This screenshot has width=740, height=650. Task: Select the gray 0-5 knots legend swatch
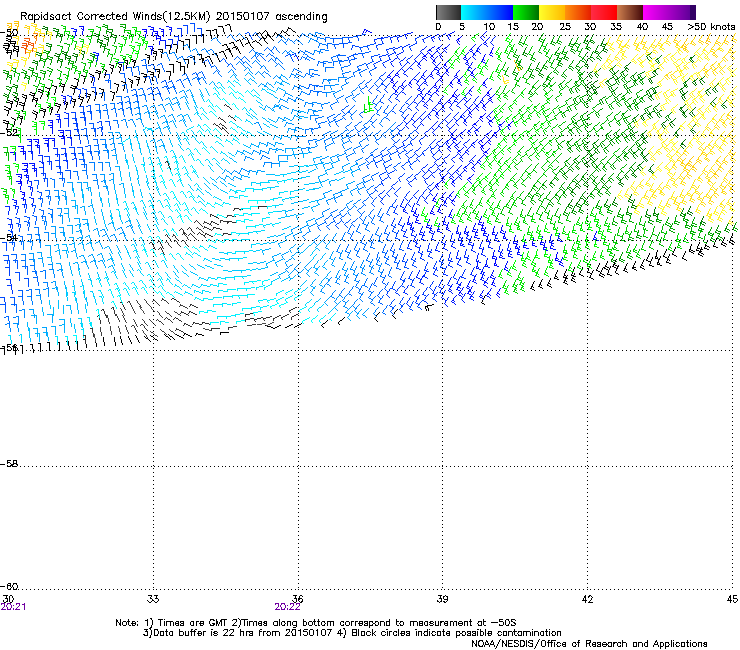[x=448, y=12]
